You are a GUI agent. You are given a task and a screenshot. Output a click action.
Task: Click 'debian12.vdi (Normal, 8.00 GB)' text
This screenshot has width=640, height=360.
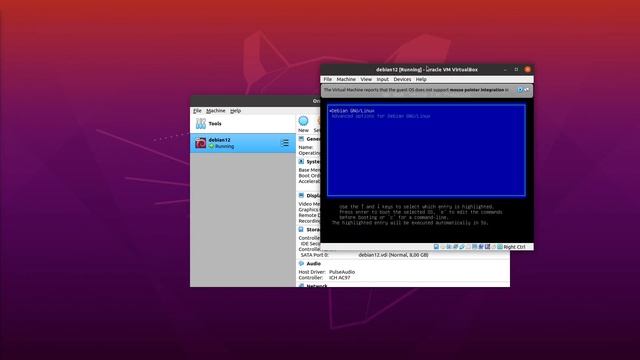393,255
